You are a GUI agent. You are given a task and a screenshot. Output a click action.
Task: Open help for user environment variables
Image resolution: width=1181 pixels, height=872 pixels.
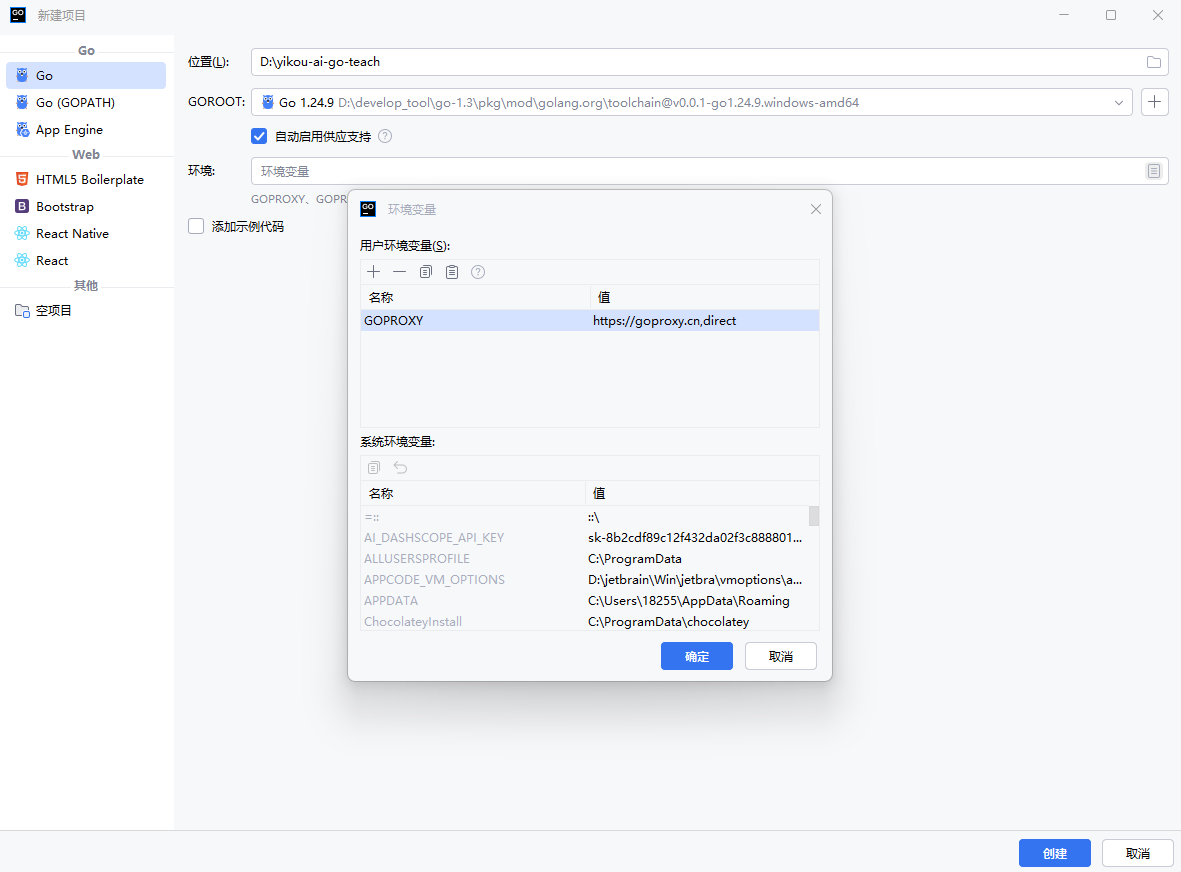point(478,272)
